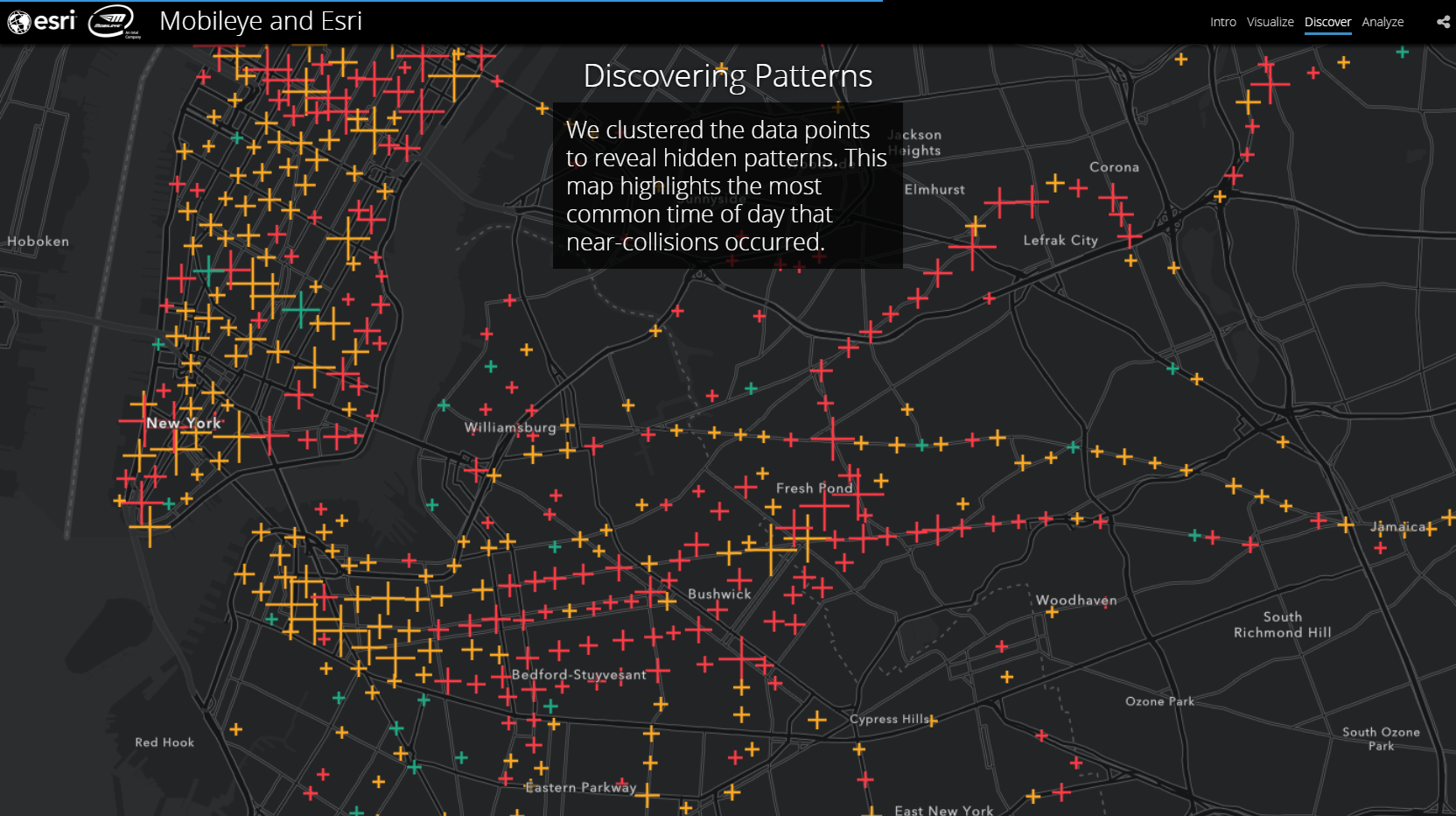1456x816 pixels.
Task: Click the clustered data description text box
Action: point(727,186)
